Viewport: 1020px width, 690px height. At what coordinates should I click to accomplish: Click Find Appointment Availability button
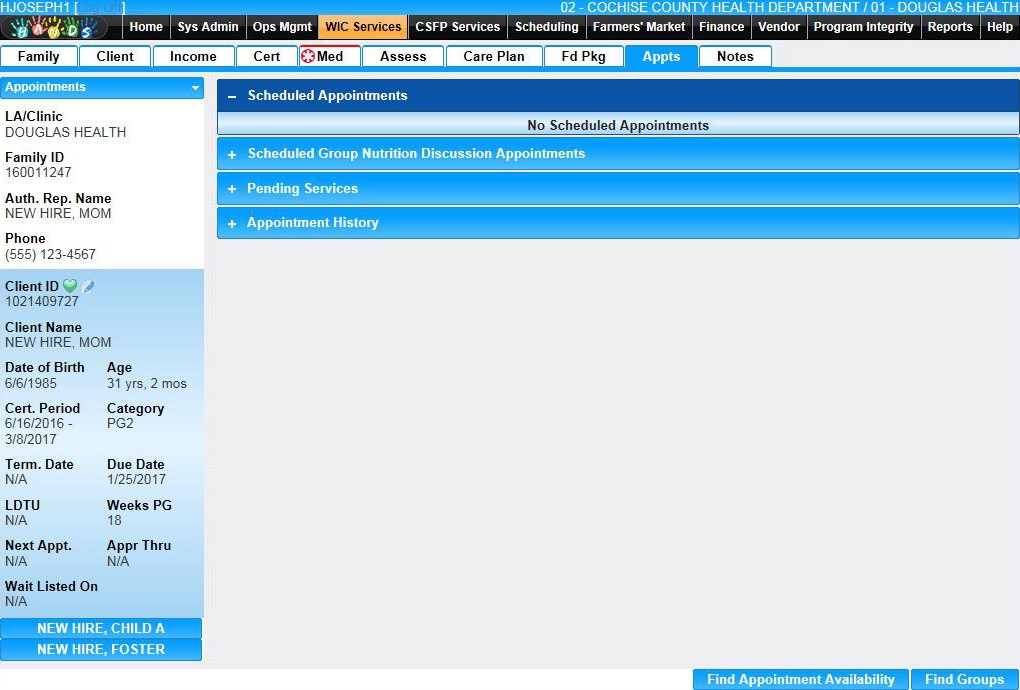(x=800, y=680)
